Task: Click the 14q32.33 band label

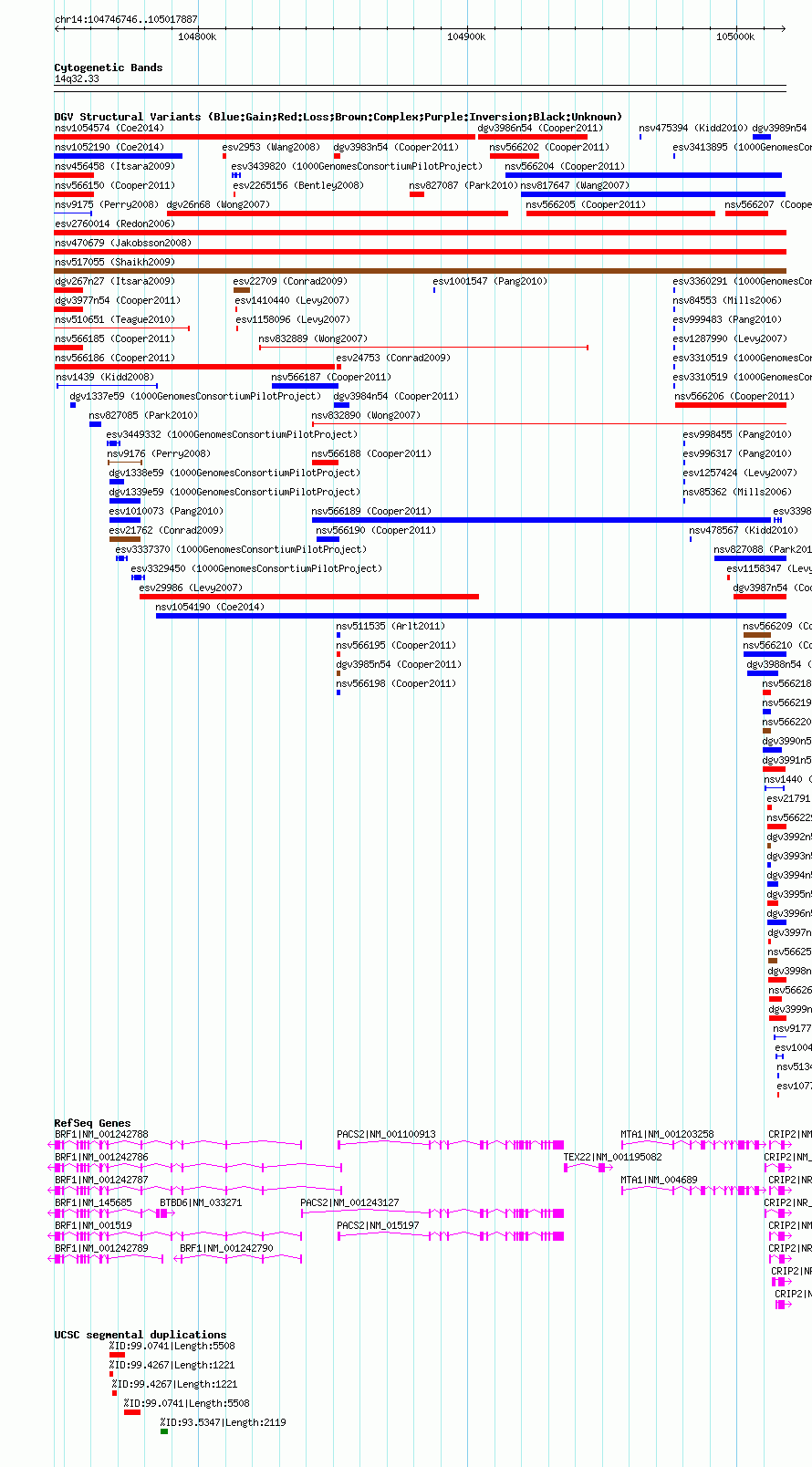Action: point(77,78)
